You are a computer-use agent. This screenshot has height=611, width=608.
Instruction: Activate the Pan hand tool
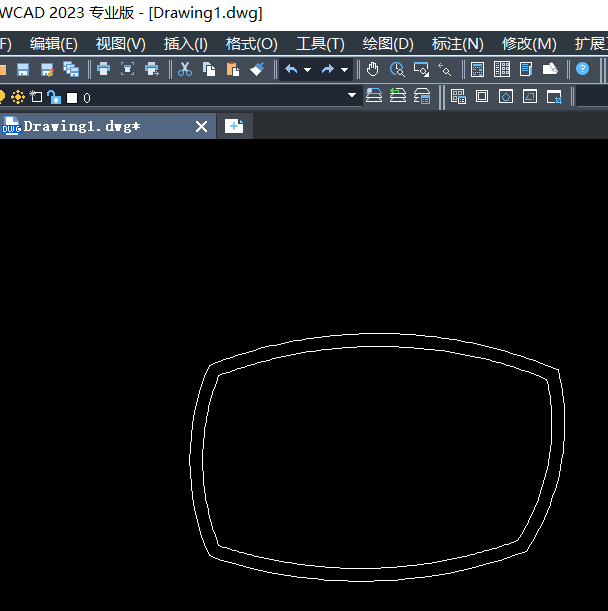373,69
